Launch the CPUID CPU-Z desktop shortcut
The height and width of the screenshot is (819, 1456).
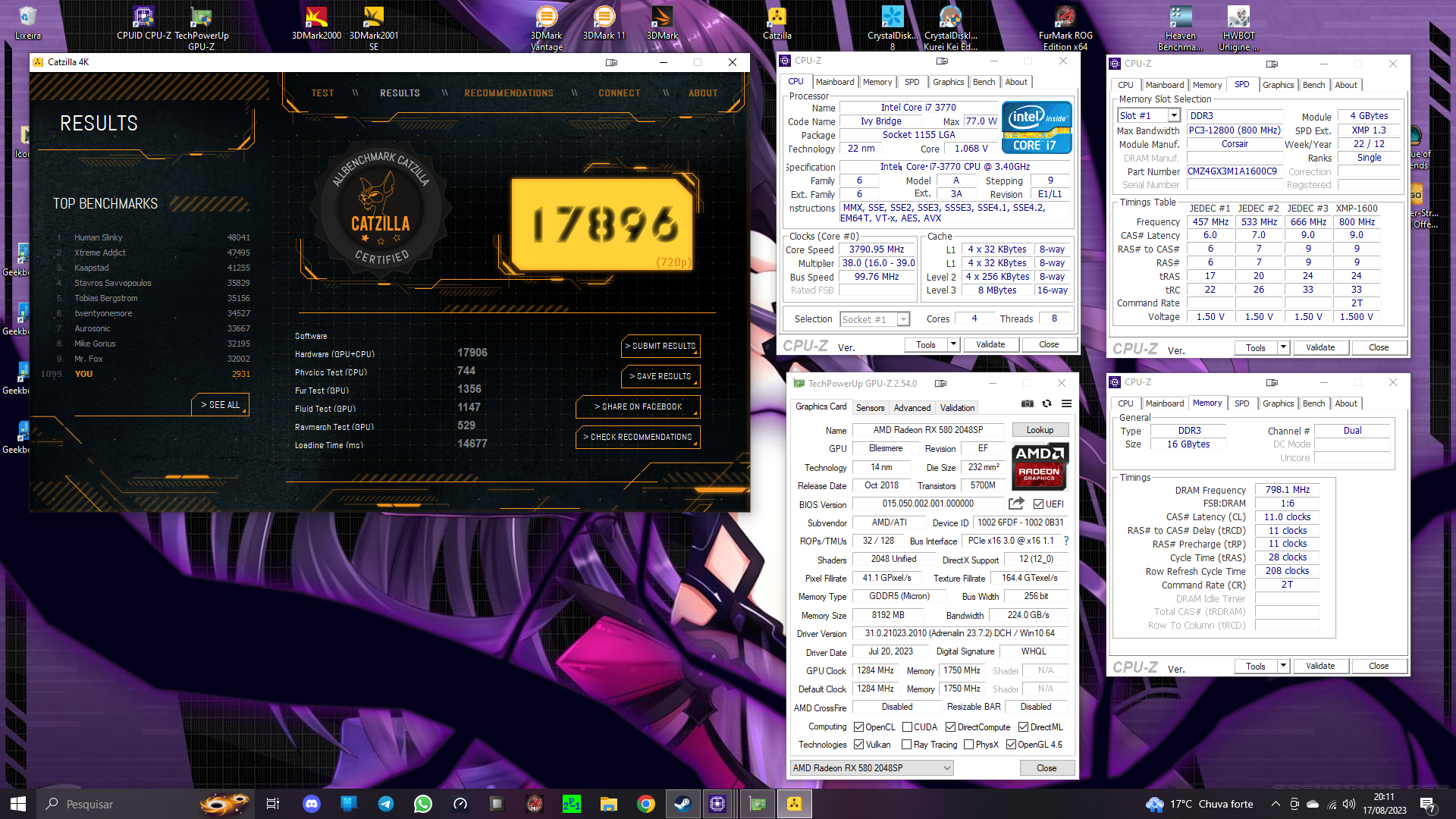pyautogui.click(x=144, y=23)
